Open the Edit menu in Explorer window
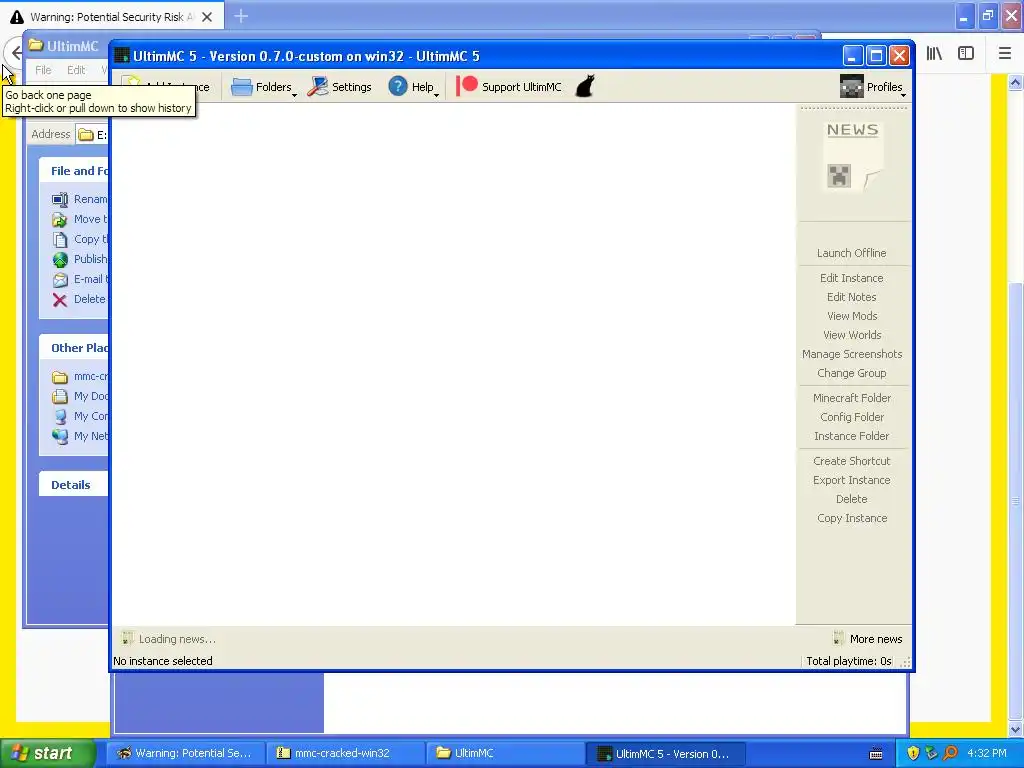This screenshot has height=768, width=1024. coord(76,70)
